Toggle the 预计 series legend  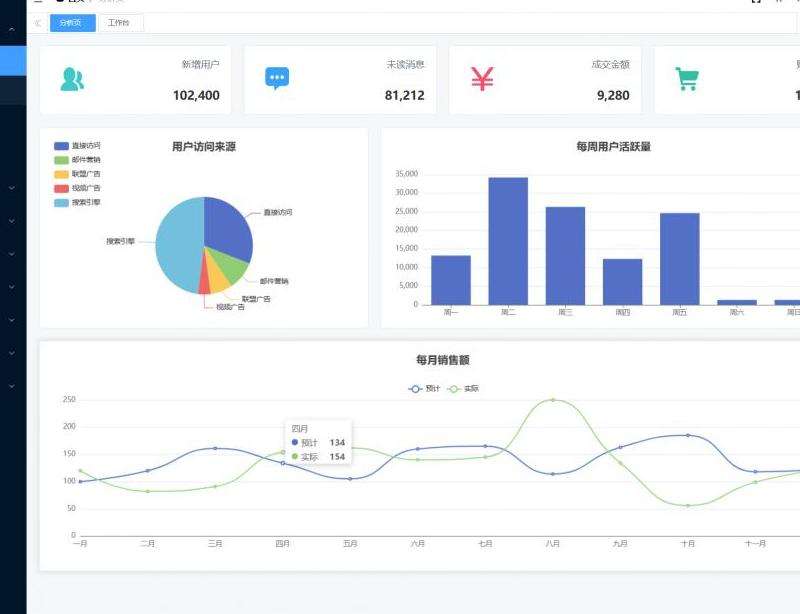tap(424, 389)
